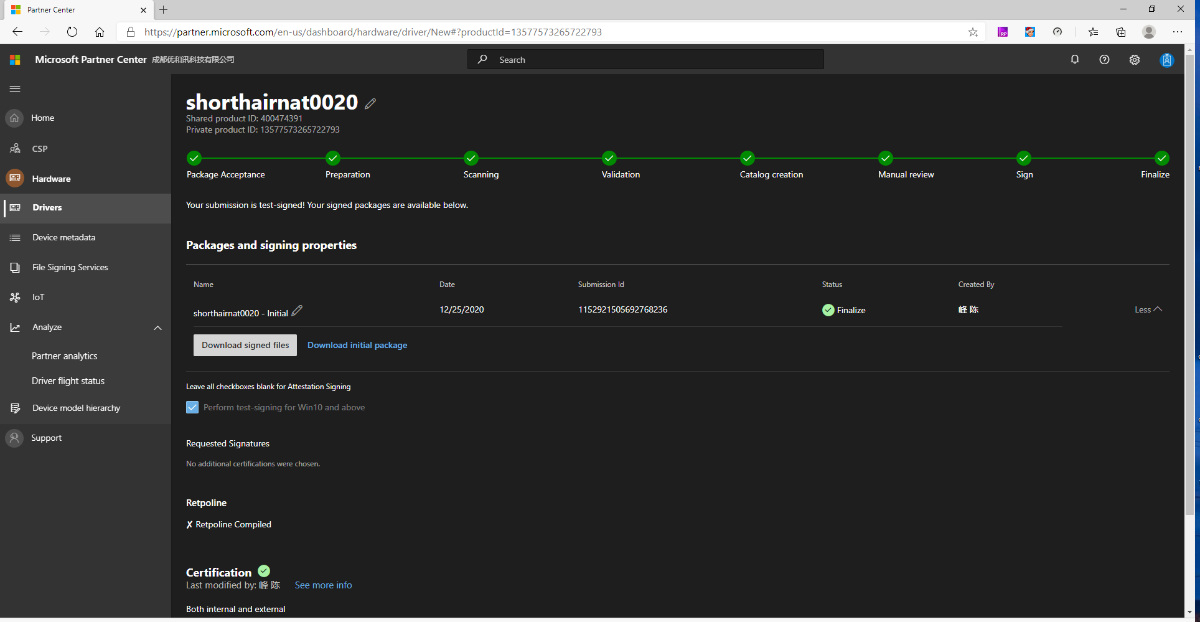This screenshot has width=1200, height=622.
Task: Click the Support person icon
Action: pyautogui.click(x=14, y=438)
